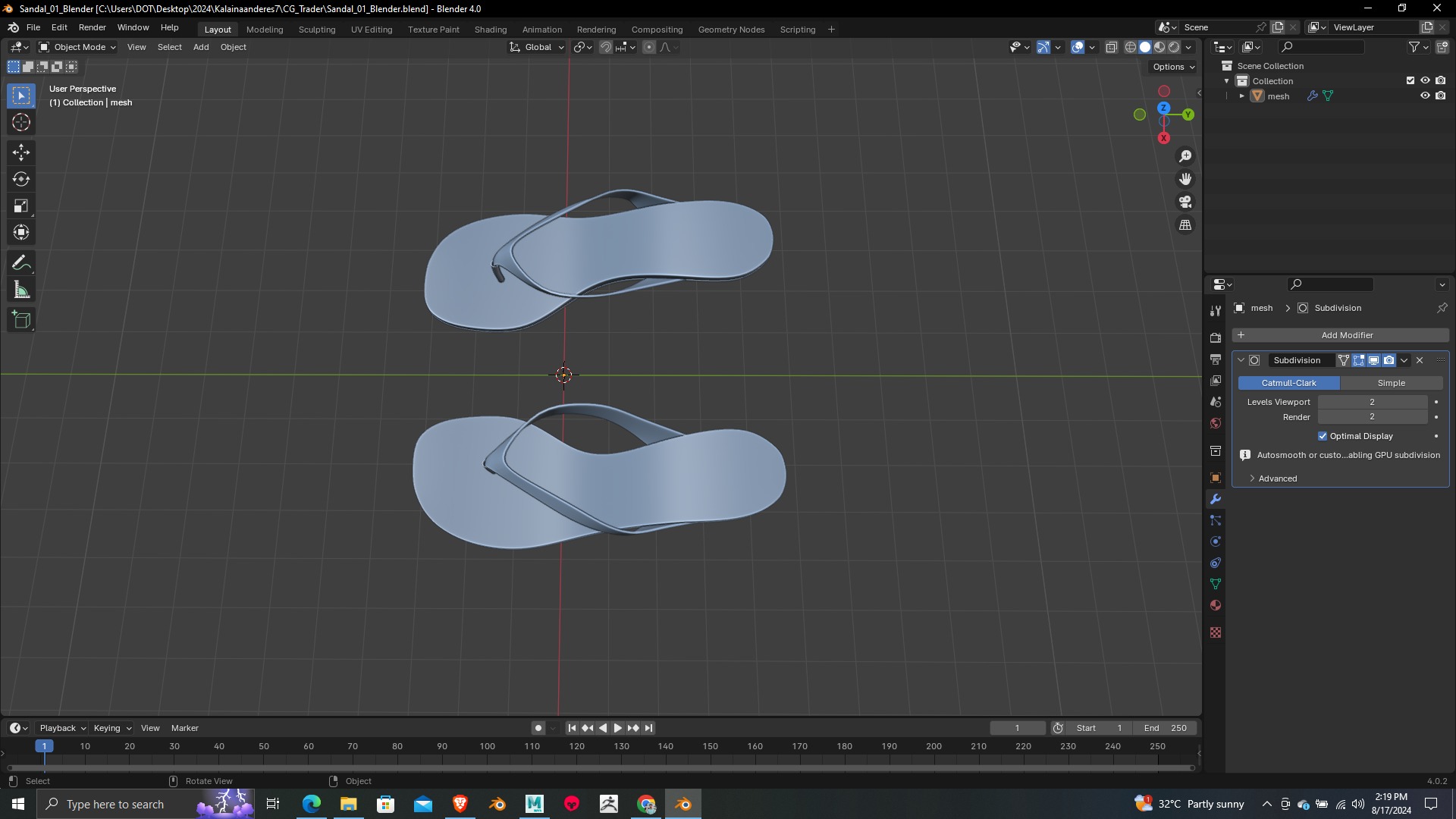Open the Keying dropdown in timeline
The image size is (1456, 819).
pyautogui.click(x=111, y=728)
